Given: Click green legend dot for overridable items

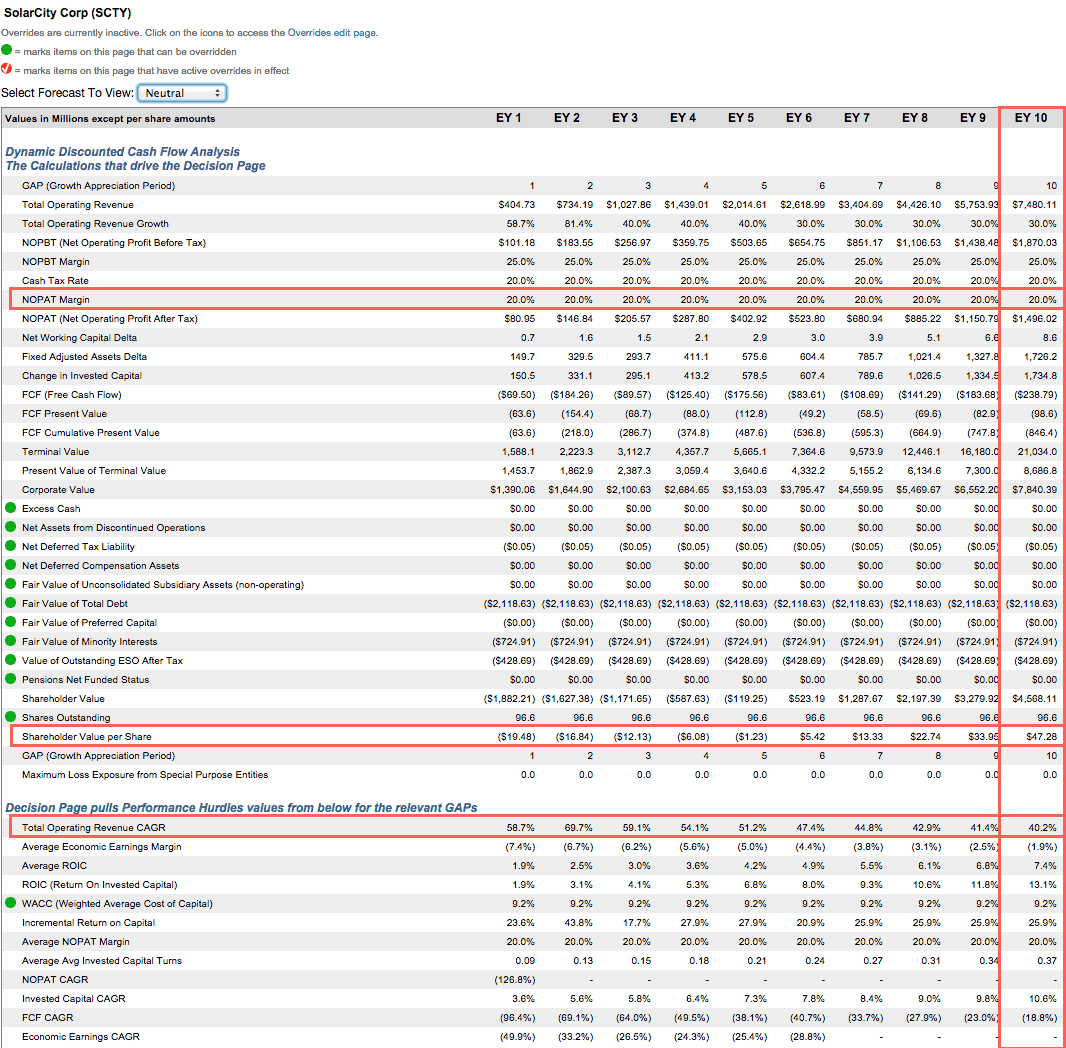Looking at the screenshot, I should point(6,50).
